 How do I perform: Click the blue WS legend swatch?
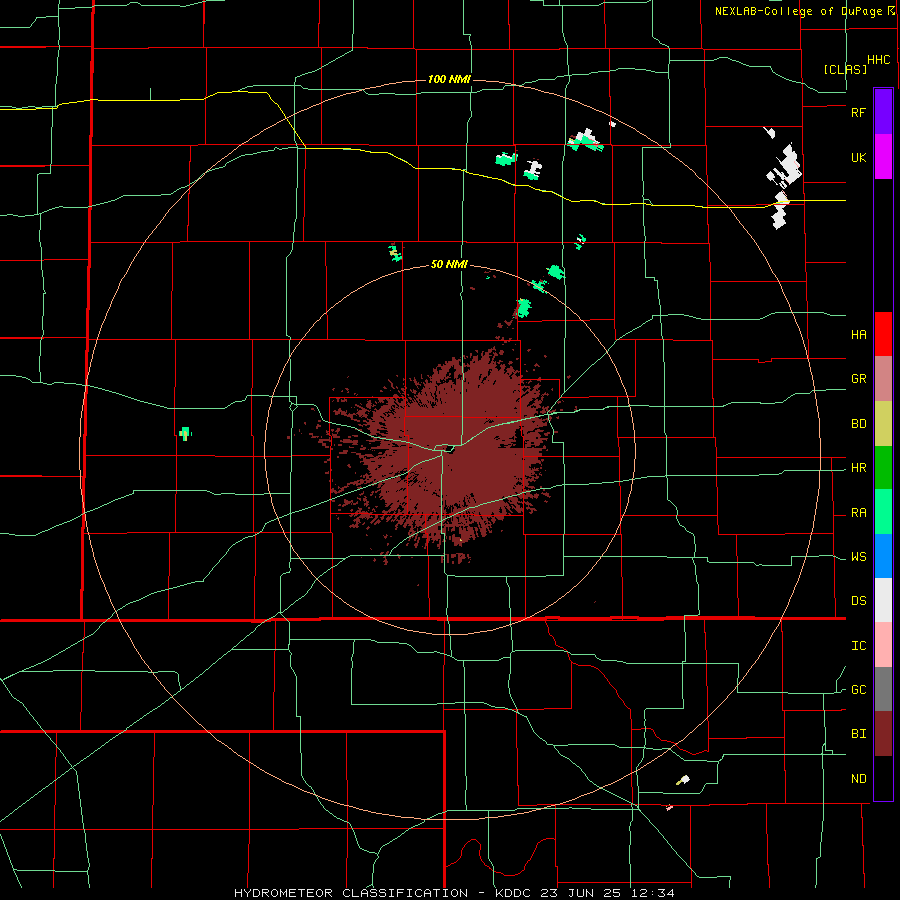(x=883, y=556)
